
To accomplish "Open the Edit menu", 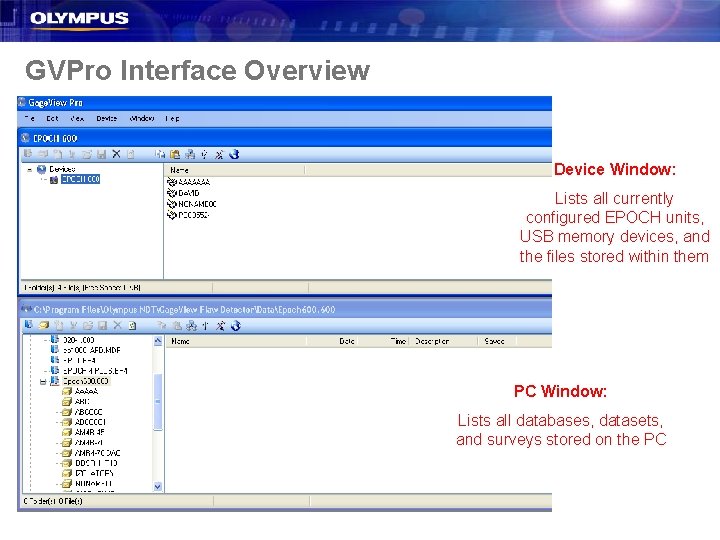I will [52, 118].
